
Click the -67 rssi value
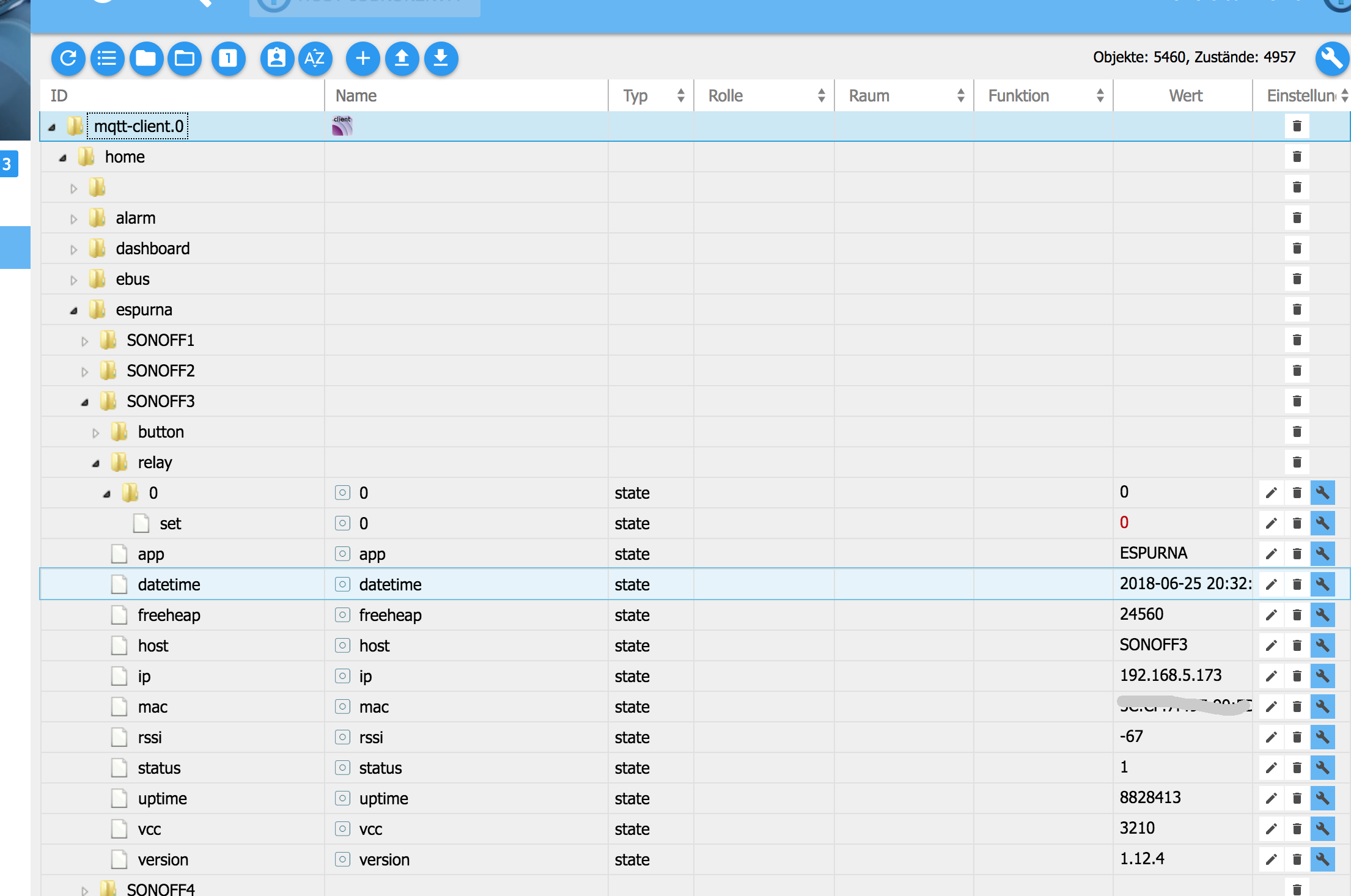click(1132, 736)
